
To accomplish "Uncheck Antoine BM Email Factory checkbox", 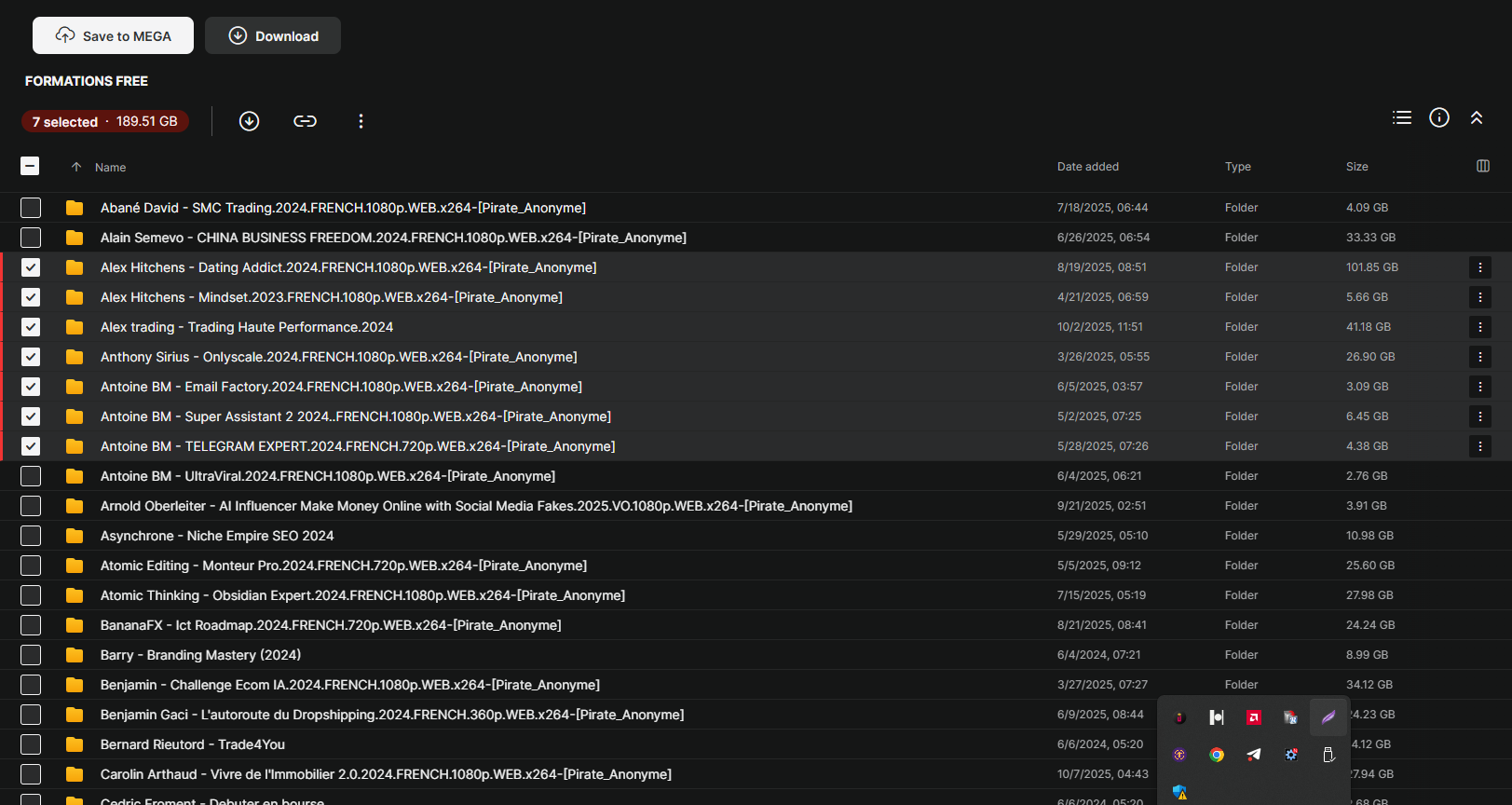I will coord(31,387).
